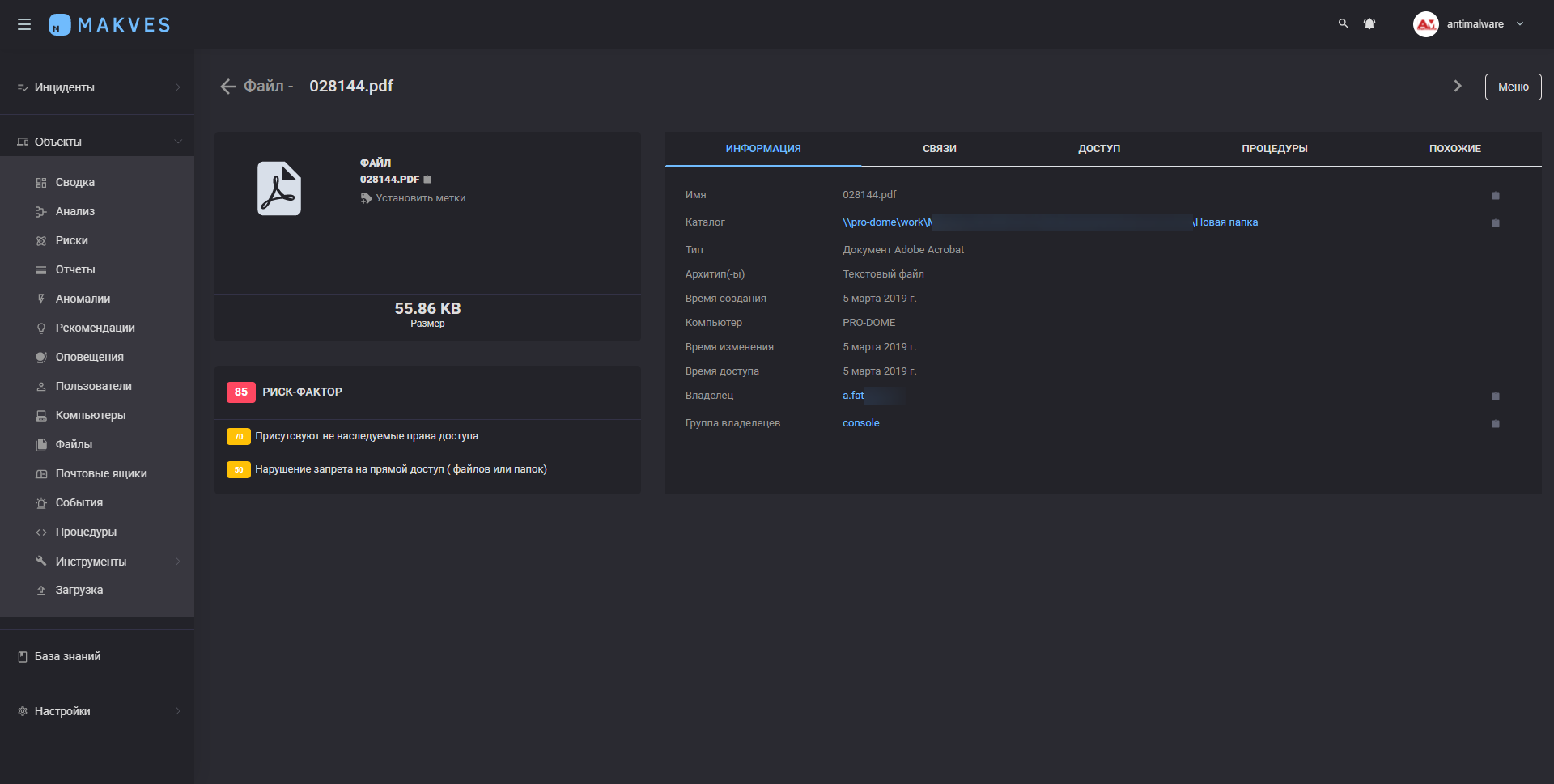Open Рекомендации in the sidebar
The width and height of the screenshot is (1554, 784).
coord(97,328)
